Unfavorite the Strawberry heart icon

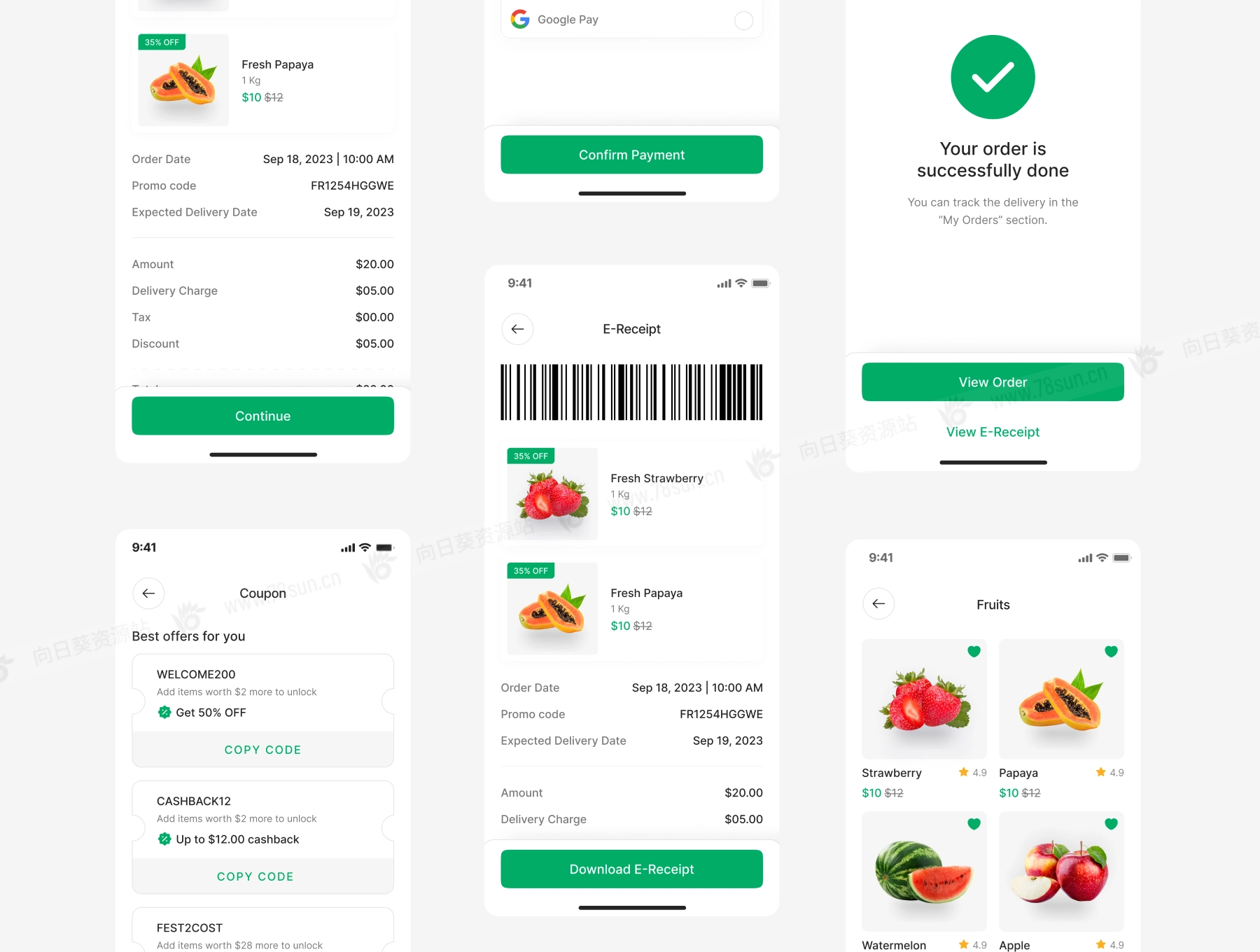(974, 652)
